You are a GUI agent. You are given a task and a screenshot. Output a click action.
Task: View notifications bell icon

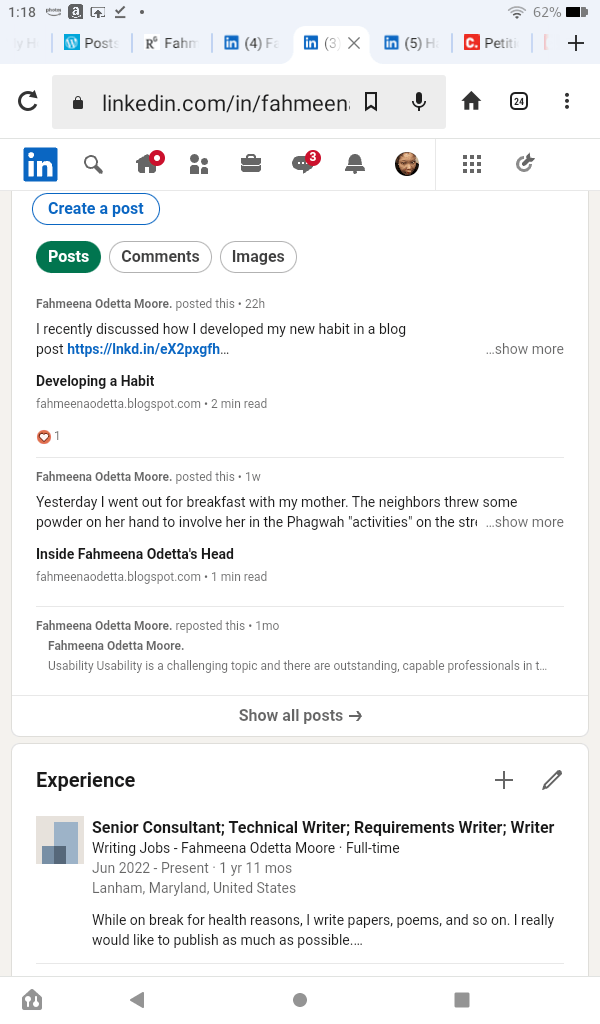coord(355,164)
